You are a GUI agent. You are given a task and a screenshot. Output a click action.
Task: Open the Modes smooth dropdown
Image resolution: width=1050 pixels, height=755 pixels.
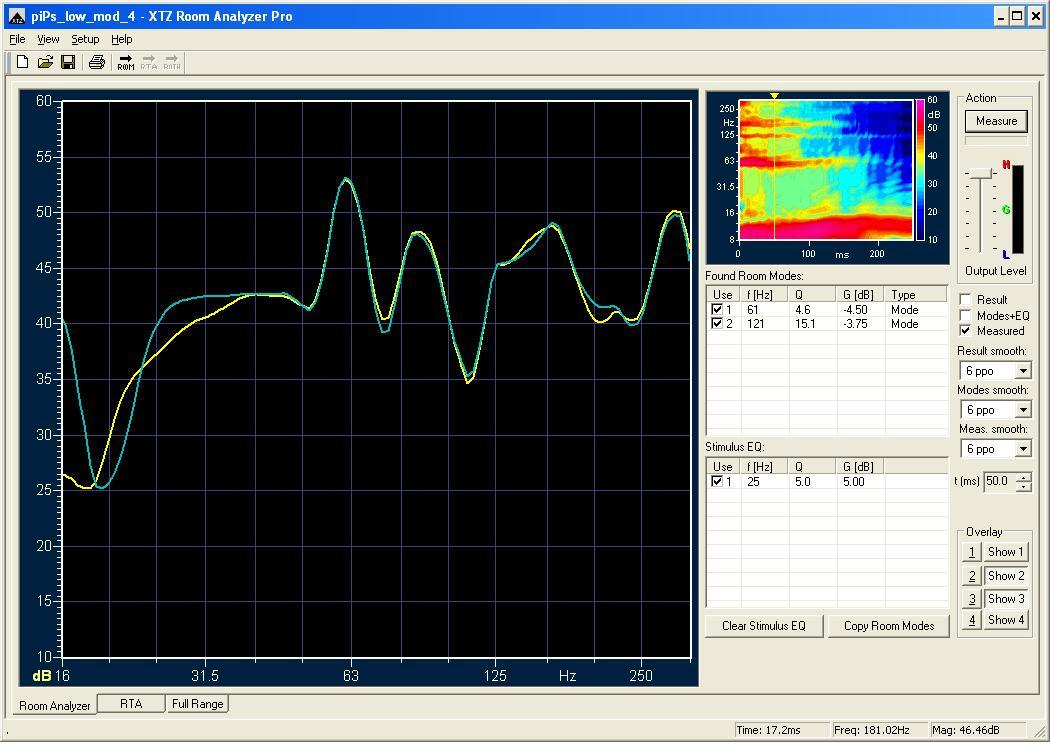1023,409
